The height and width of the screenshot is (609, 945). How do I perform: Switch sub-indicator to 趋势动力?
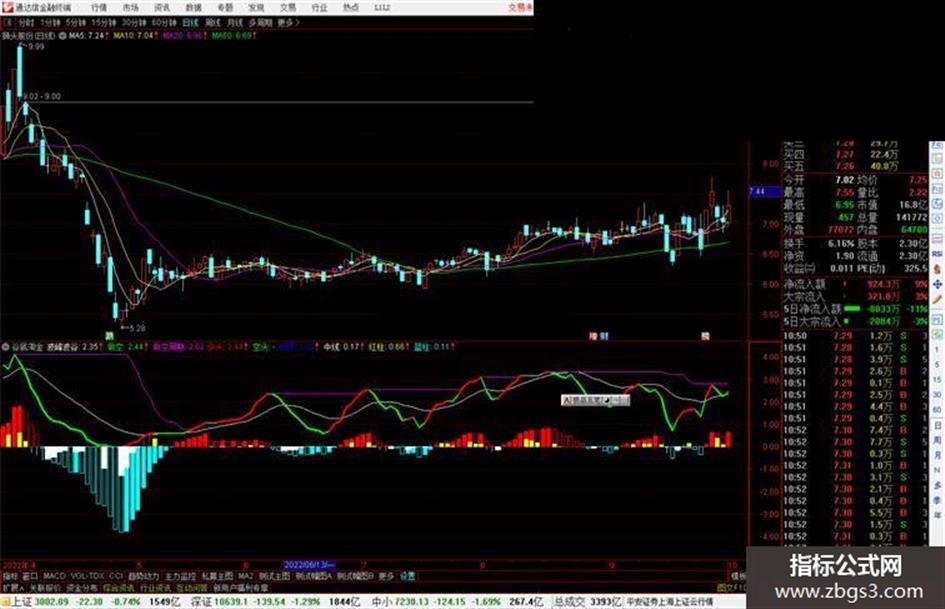coord(143,576)
